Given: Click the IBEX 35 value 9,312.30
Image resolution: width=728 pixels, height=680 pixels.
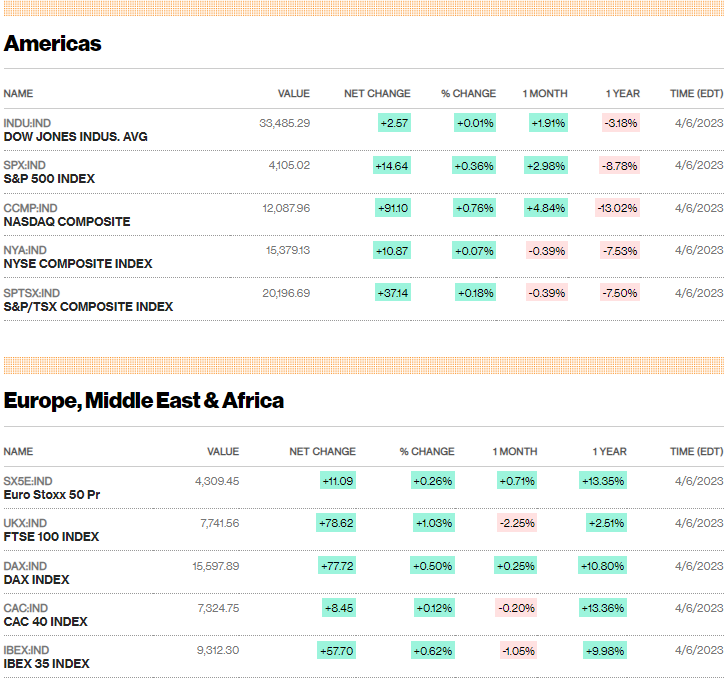Looking at the screenshot, I should click(x=218, y=650).
